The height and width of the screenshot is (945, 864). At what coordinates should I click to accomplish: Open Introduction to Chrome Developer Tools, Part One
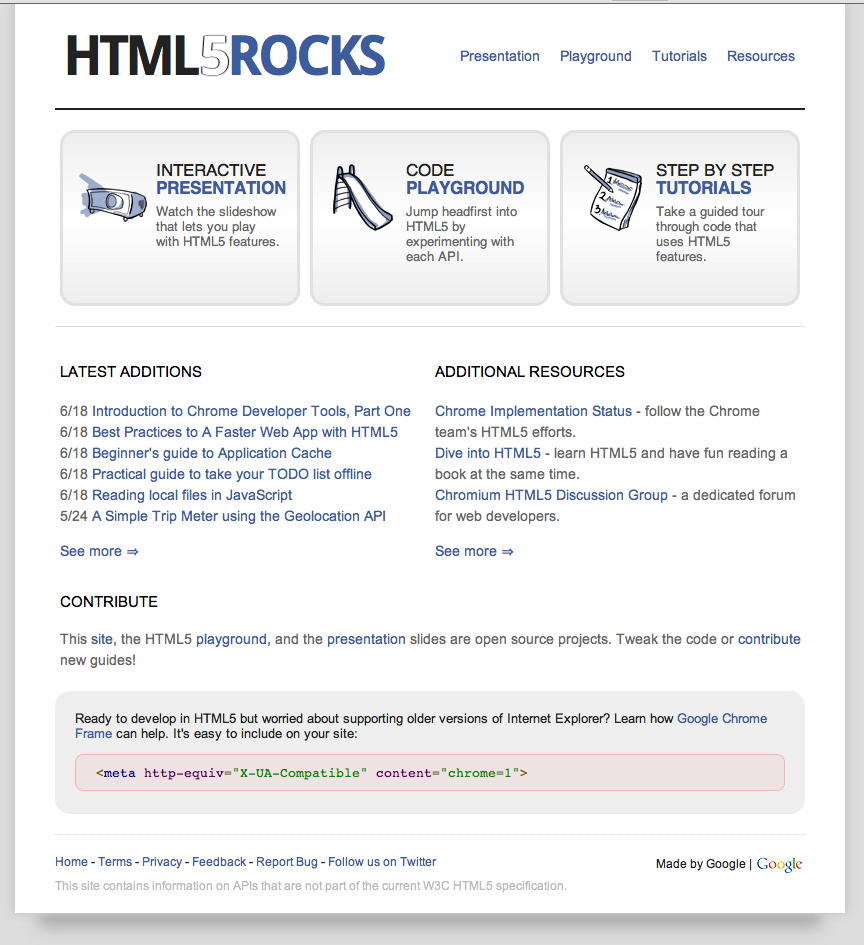pyautogui.click(x=251, y=411)
